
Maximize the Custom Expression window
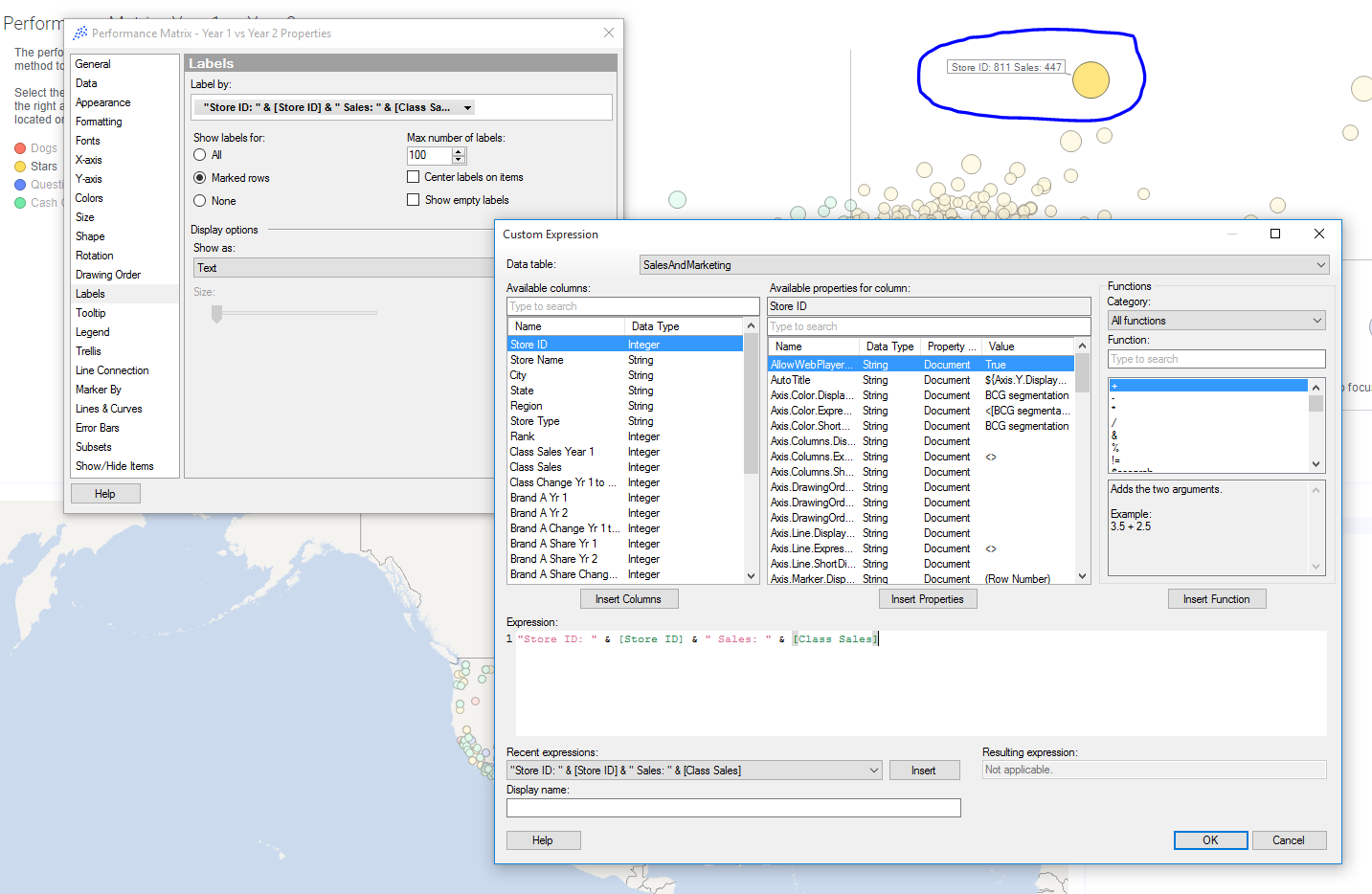click(x=1274, y=234)
